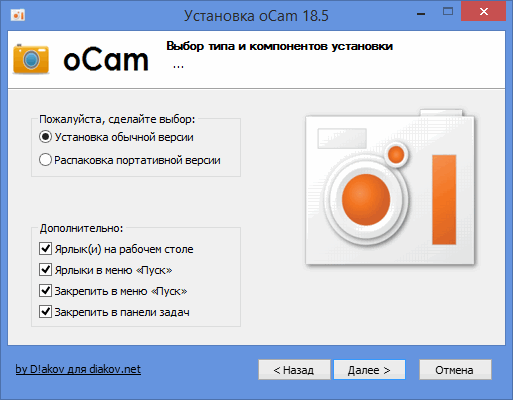Minimize the installer window
513x400 pixels.
[421, 14]
